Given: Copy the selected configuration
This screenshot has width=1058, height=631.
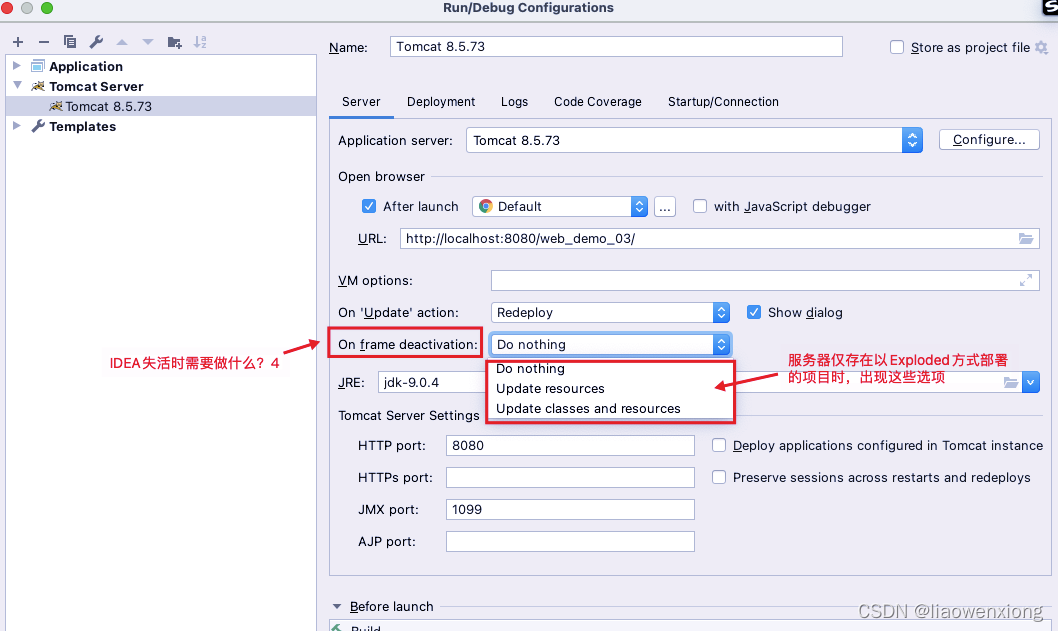Looking at the screenshot, I should click(x=69, y=42).
